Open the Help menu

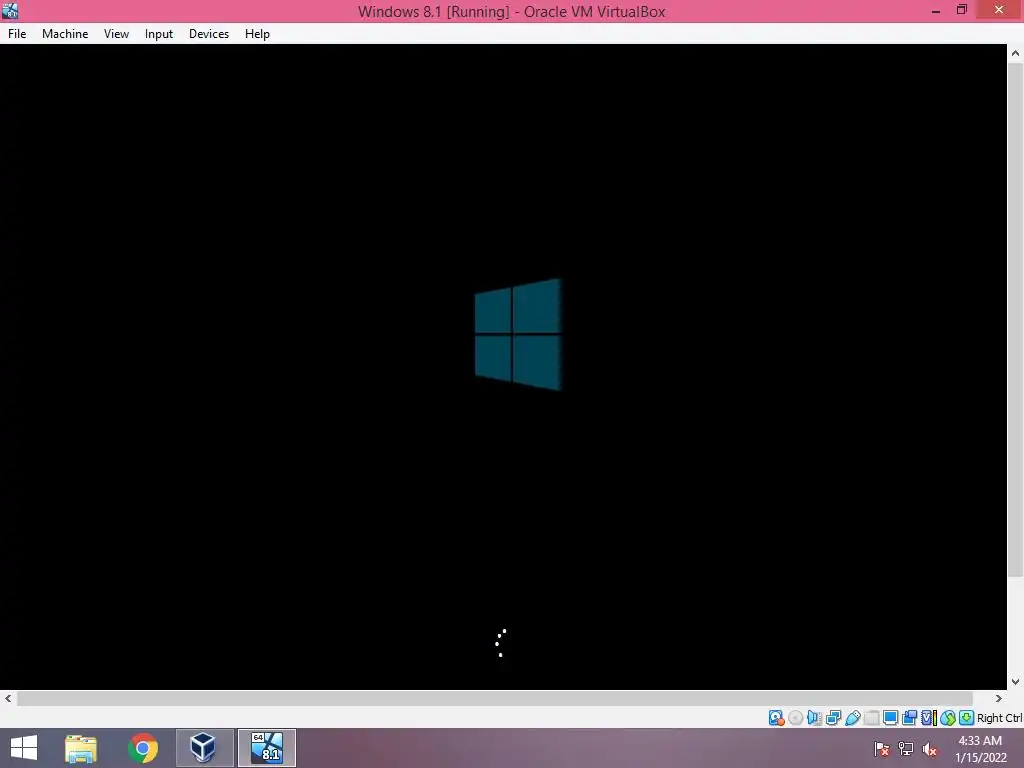pyautogui.click(x=257, y=34)
